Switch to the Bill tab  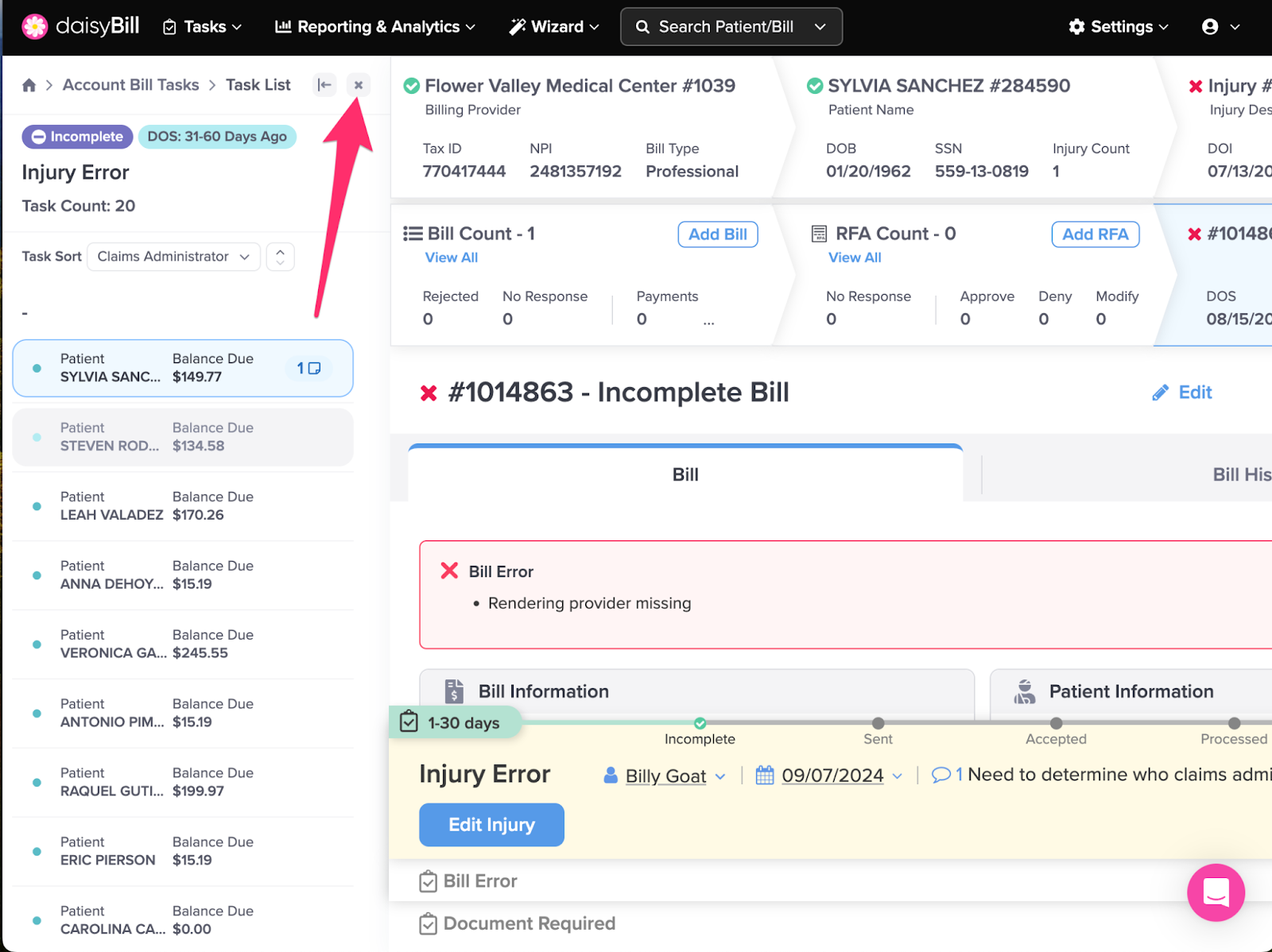685,474
